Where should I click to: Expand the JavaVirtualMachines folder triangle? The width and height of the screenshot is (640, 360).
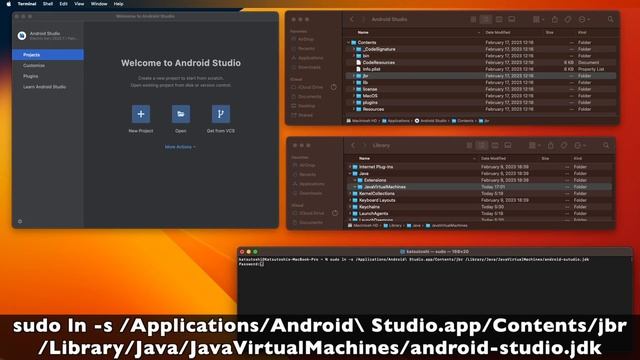tap(355, 187)
